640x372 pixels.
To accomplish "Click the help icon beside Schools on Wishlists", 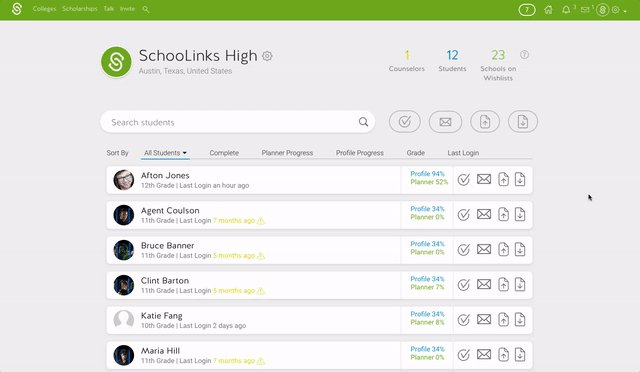I will click(x=524, y=54).
